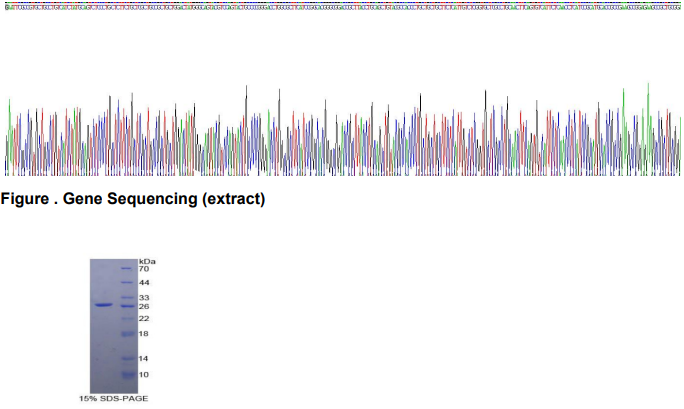Click the nucleotide sequence text line
This screenshot has width=684, height=409.
342,7
